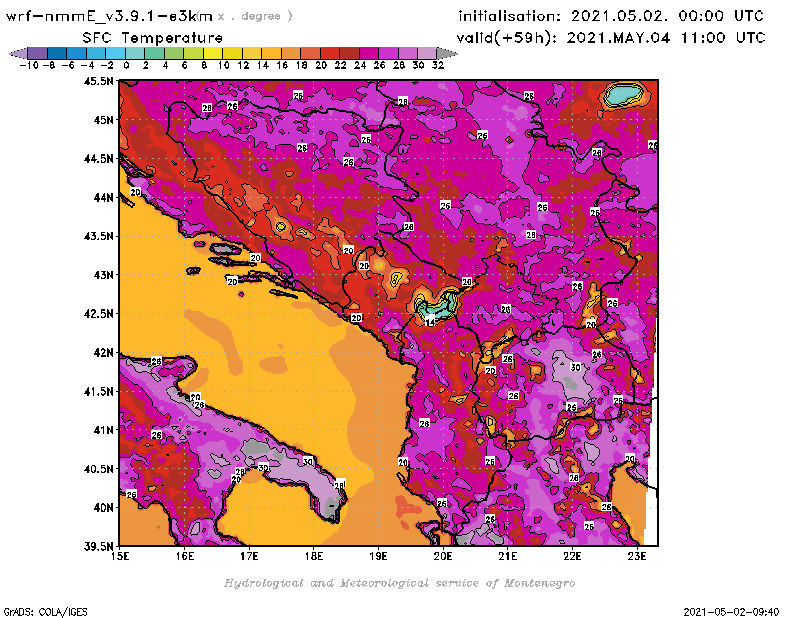Pick the pale mauve swatch between 30 and 32
The image size is (800, 618).
pyautogui.click(x=427, y=53)
